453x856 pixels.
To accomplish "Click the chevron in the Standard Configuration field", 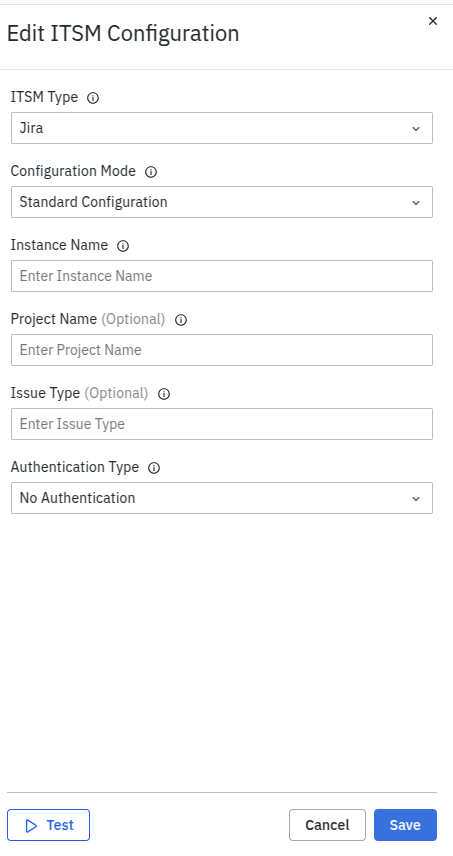I will click(416, 203).
